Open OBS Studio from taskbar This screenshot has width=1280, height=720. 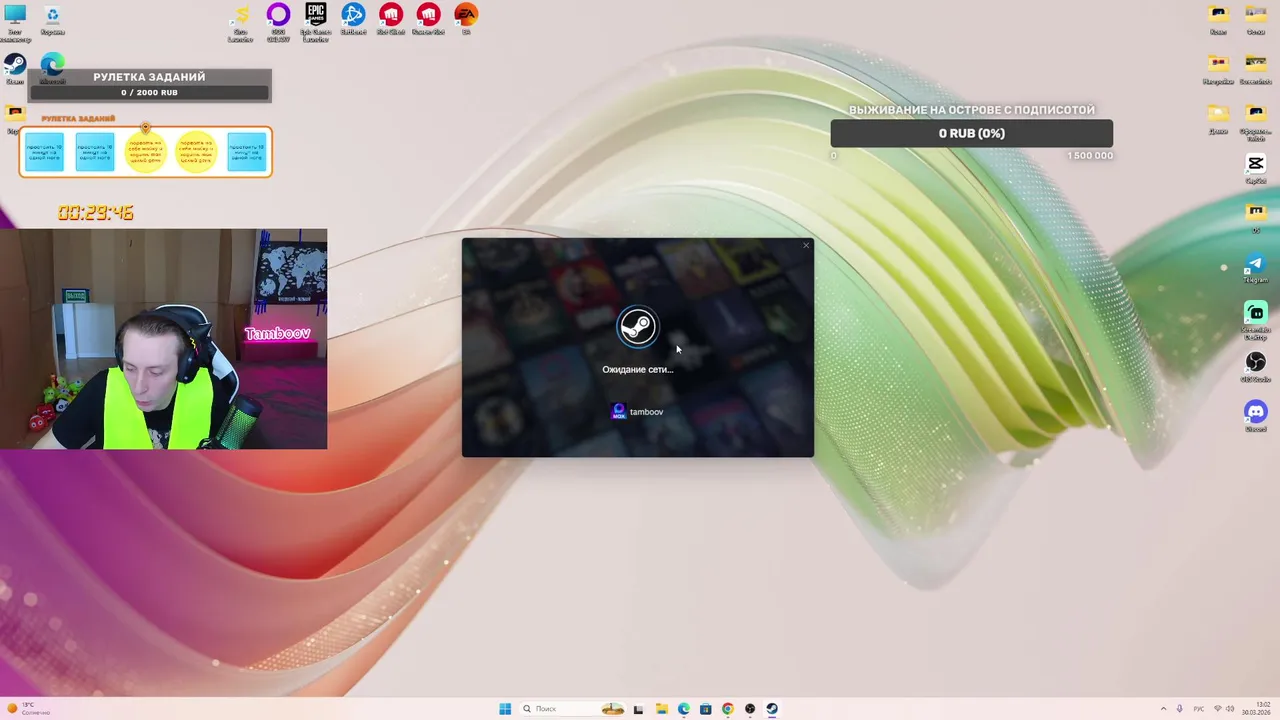(x=750, y=709)
